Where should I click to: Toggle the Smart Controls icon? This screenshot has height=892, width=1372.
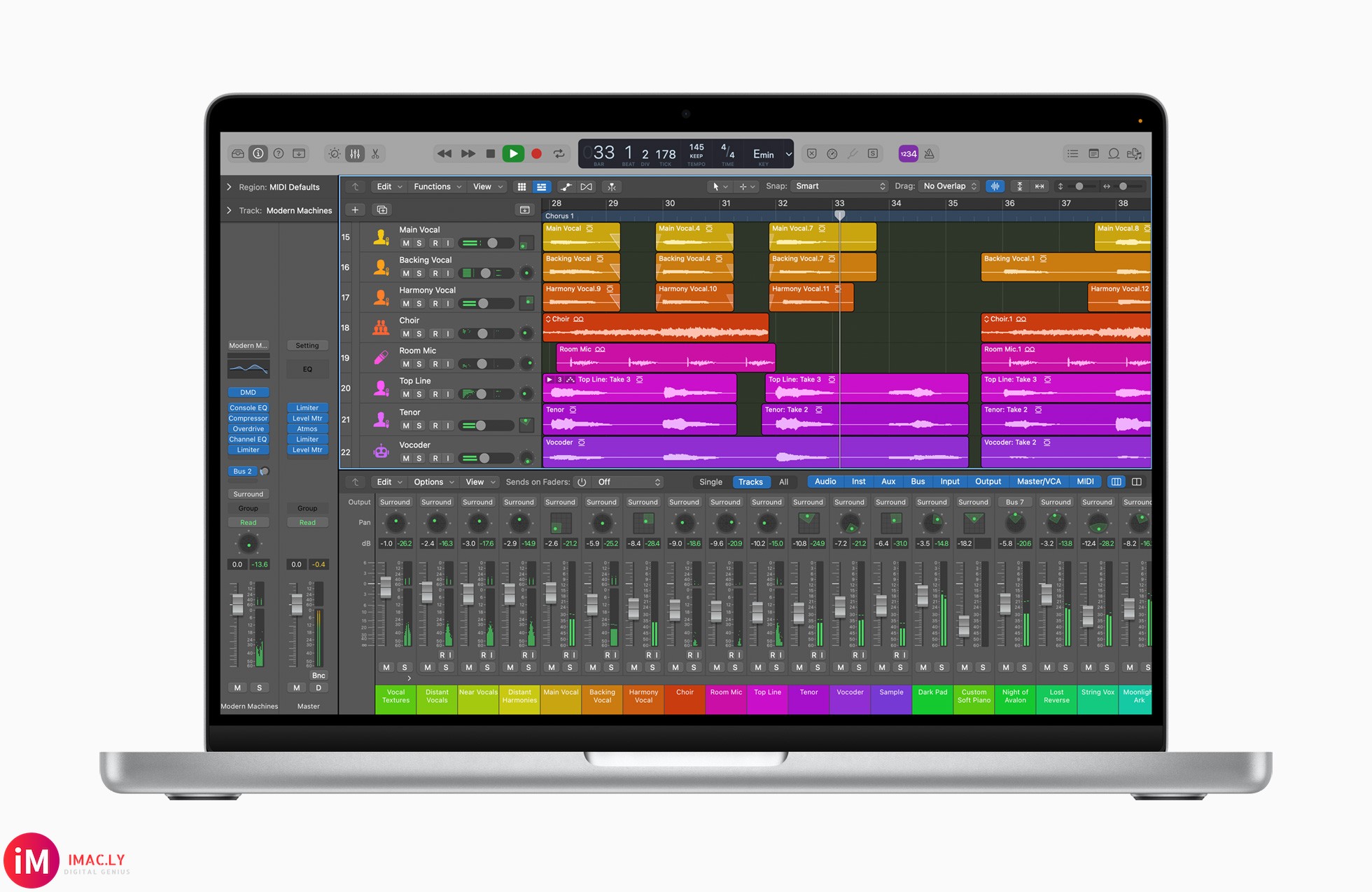pyautogui.click(x=335, y=153)
